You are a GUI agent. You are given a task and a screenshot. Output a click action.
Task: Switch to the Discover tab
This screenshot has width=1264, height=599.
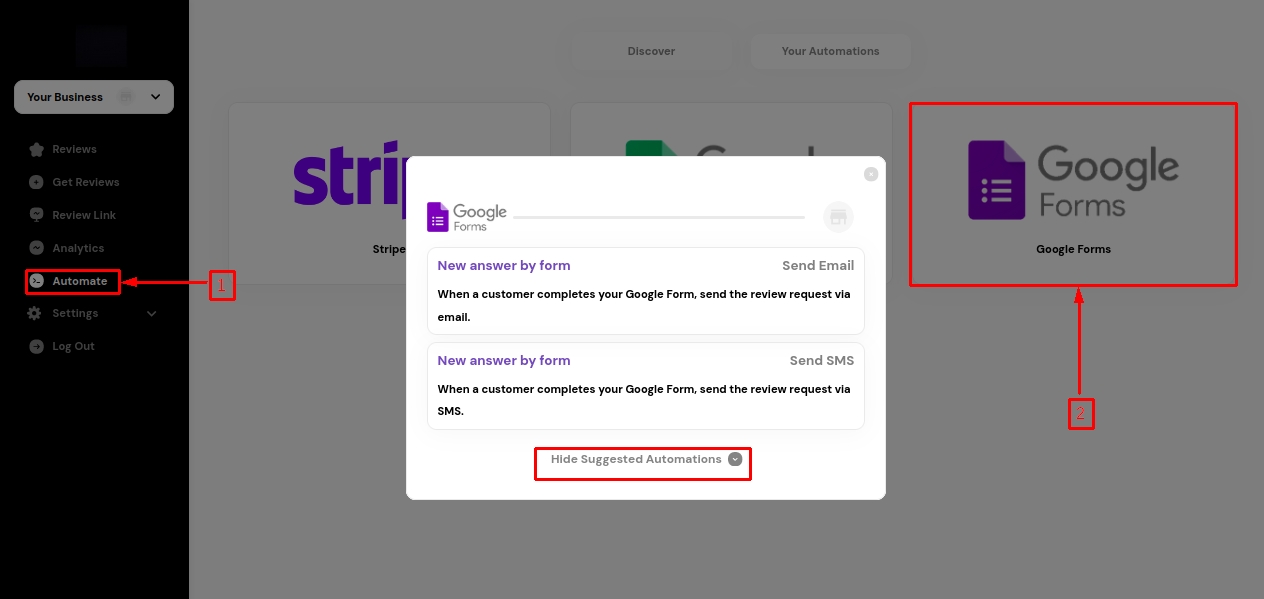(651, 51)
